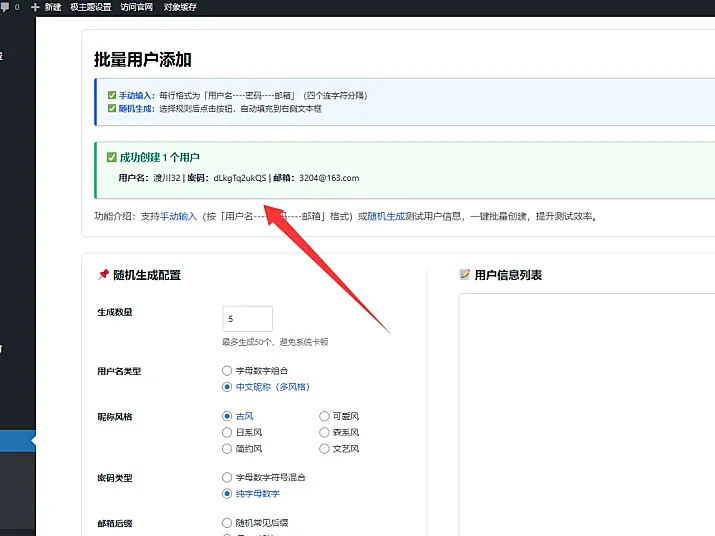Click the notepad icon beside 用户信息列表
The image size is (715, 536).
[465, 274]
